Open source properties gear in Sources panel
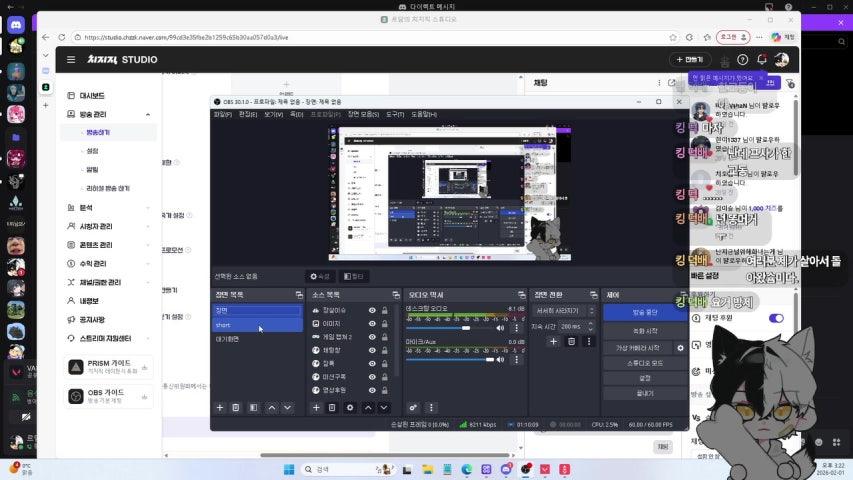The image size is (853, 480). 350,408
